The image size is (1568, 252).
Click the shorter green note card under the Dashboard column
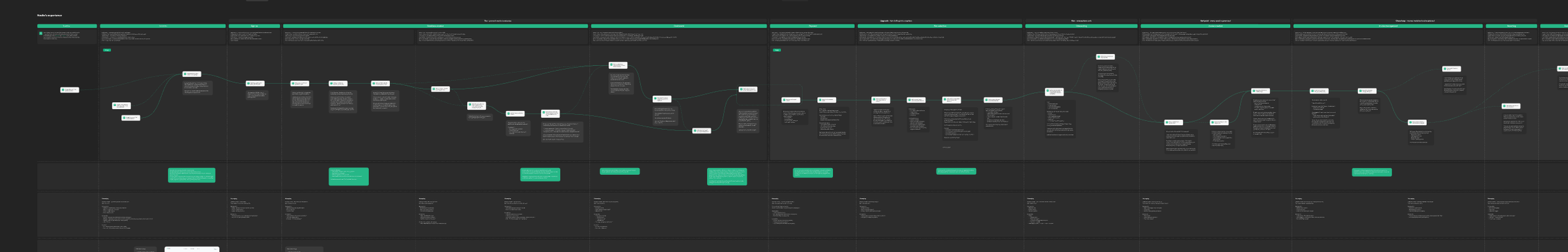[x=620, y=171]
